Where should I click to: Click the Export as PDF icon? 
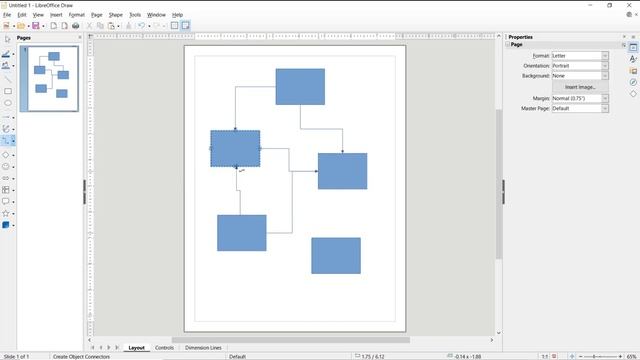click(x=64, y=26)
